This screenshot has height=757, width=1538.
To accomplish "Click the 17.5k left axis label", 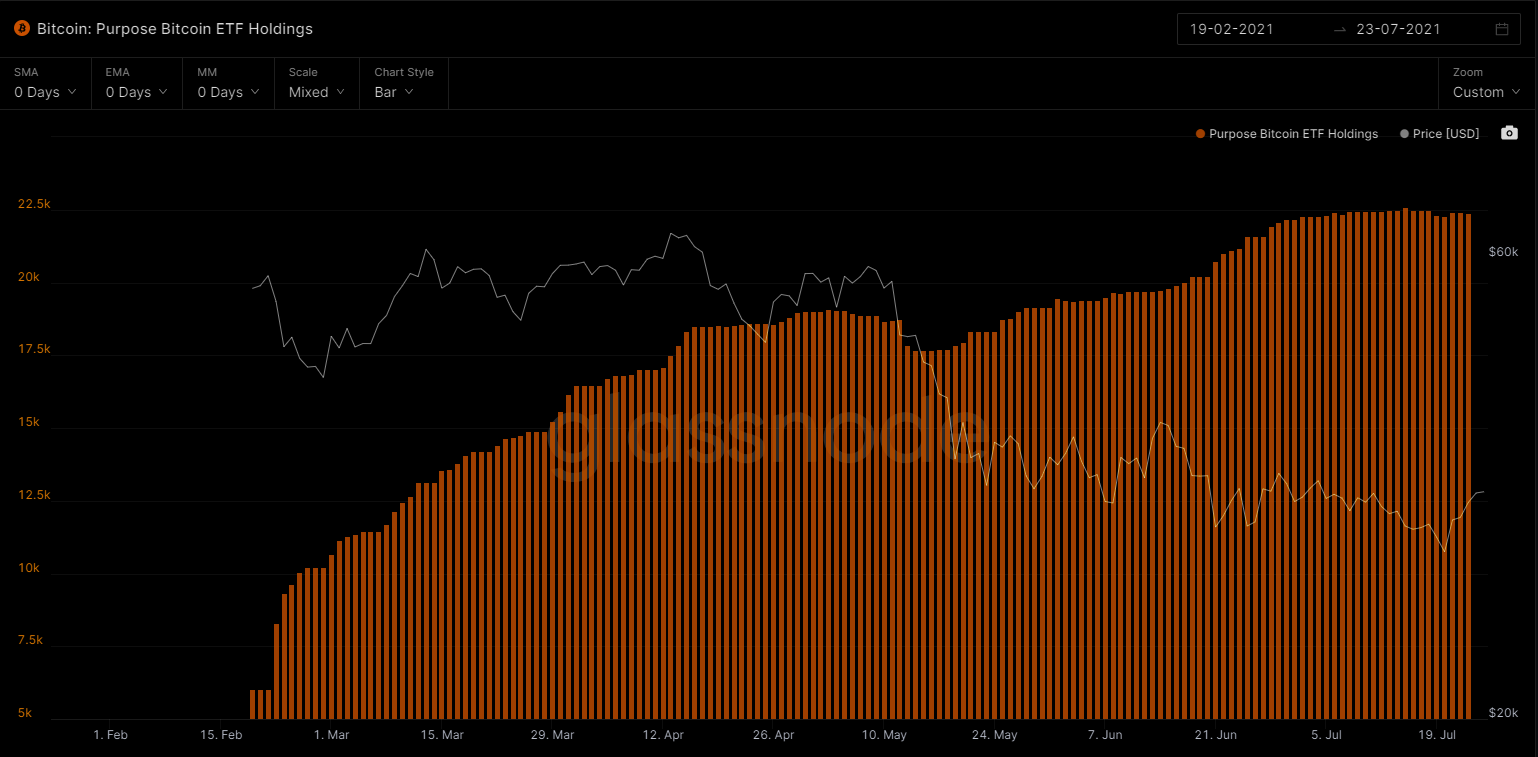I will coord(34,349).
